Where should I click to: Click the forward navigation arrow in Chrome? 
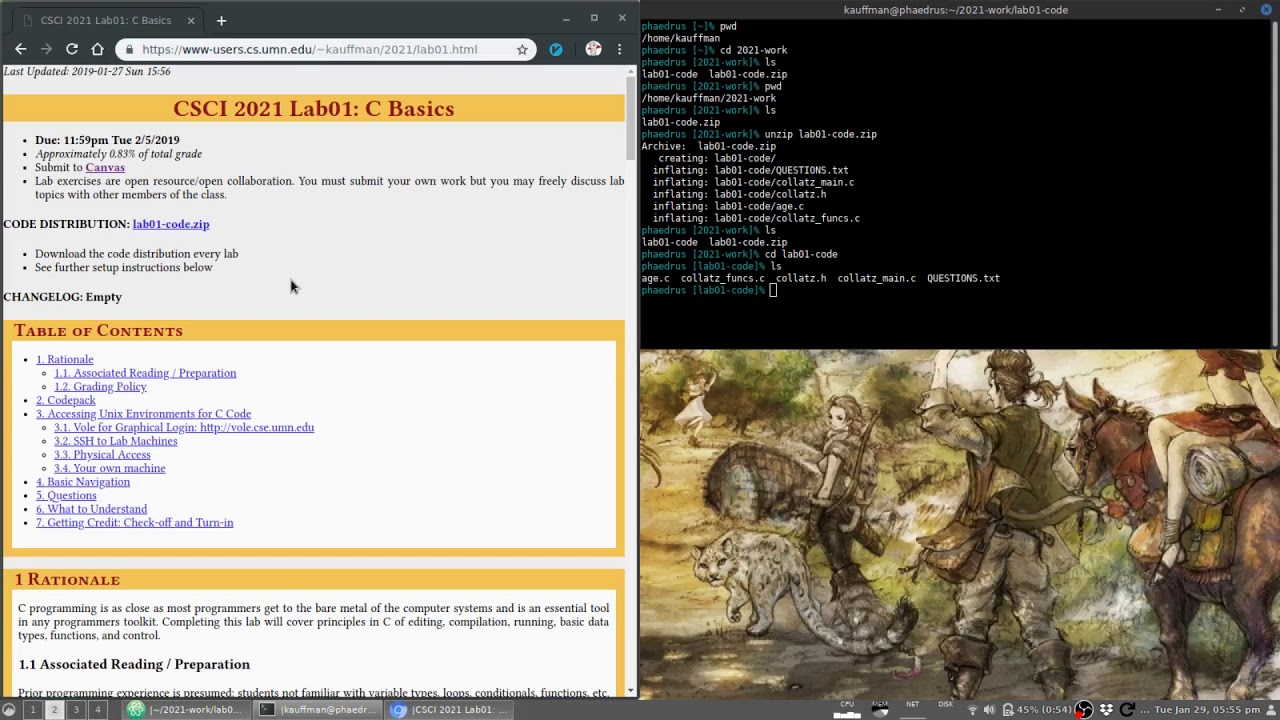click(x=46, y=49)
